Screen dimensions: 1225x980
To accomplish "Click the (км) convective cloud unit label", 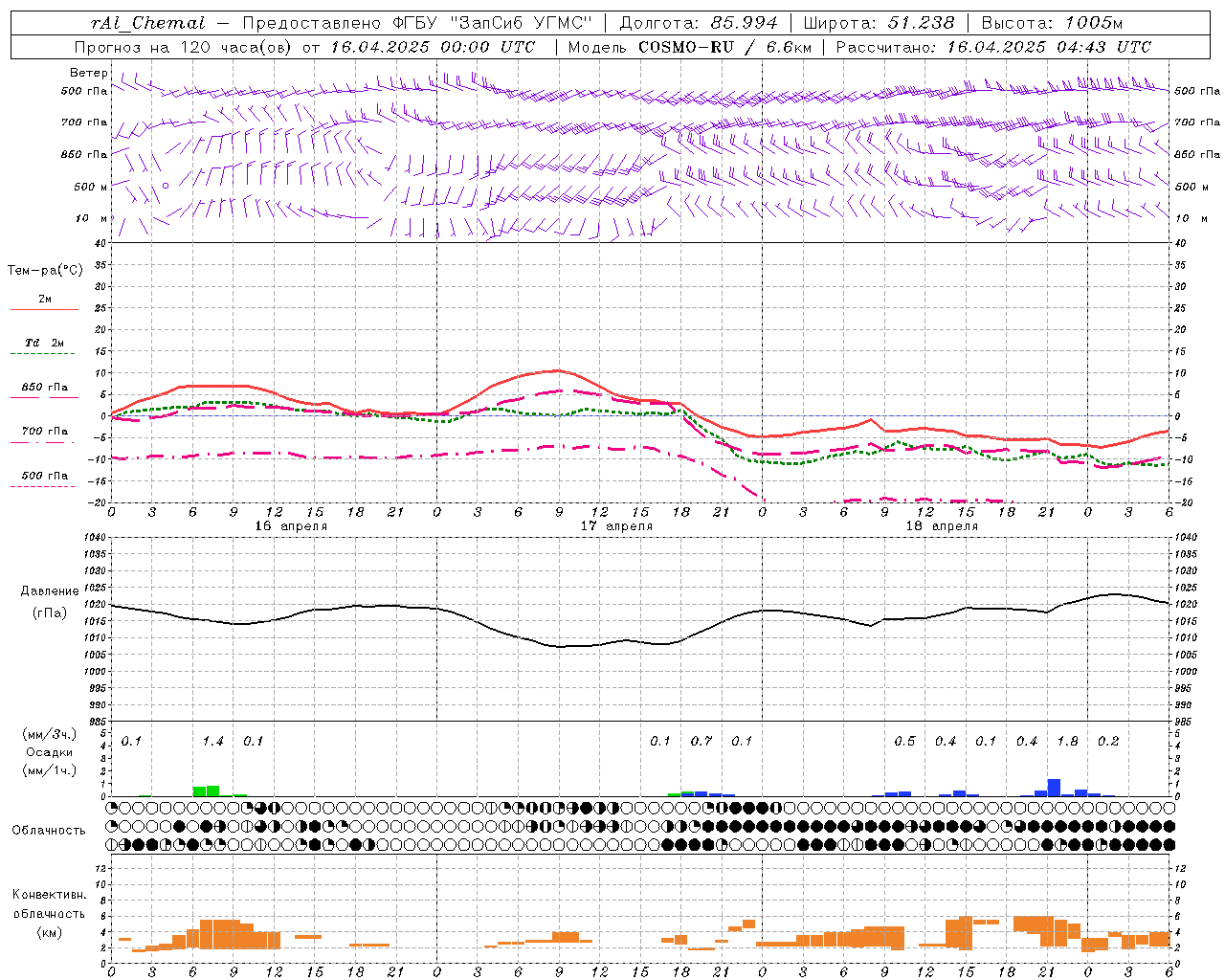I will tap(50, 932).
